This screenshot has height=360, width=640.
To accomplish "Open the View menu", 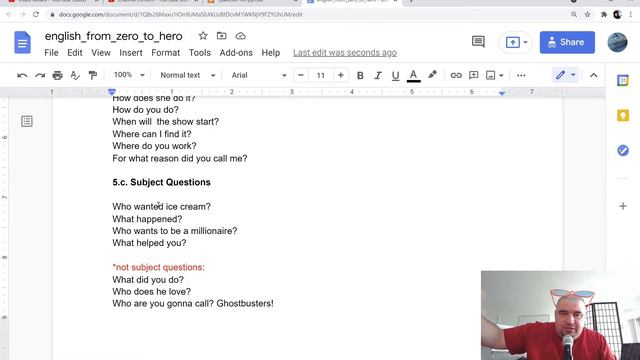I will click(x=101, y=53).
